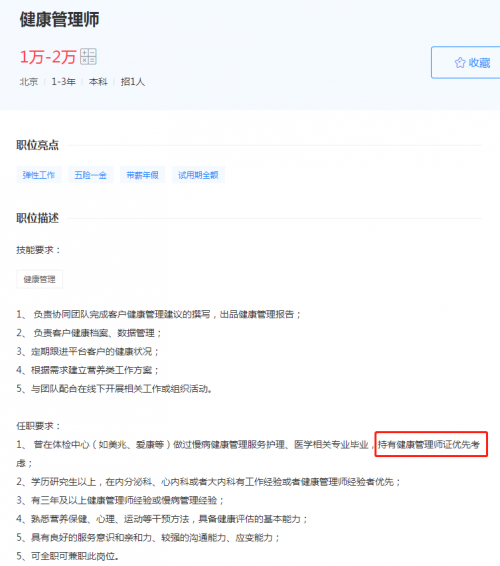Screen dimensions: 500x566
Task: Click the 本科 education label
Action: tap(98, 82)
